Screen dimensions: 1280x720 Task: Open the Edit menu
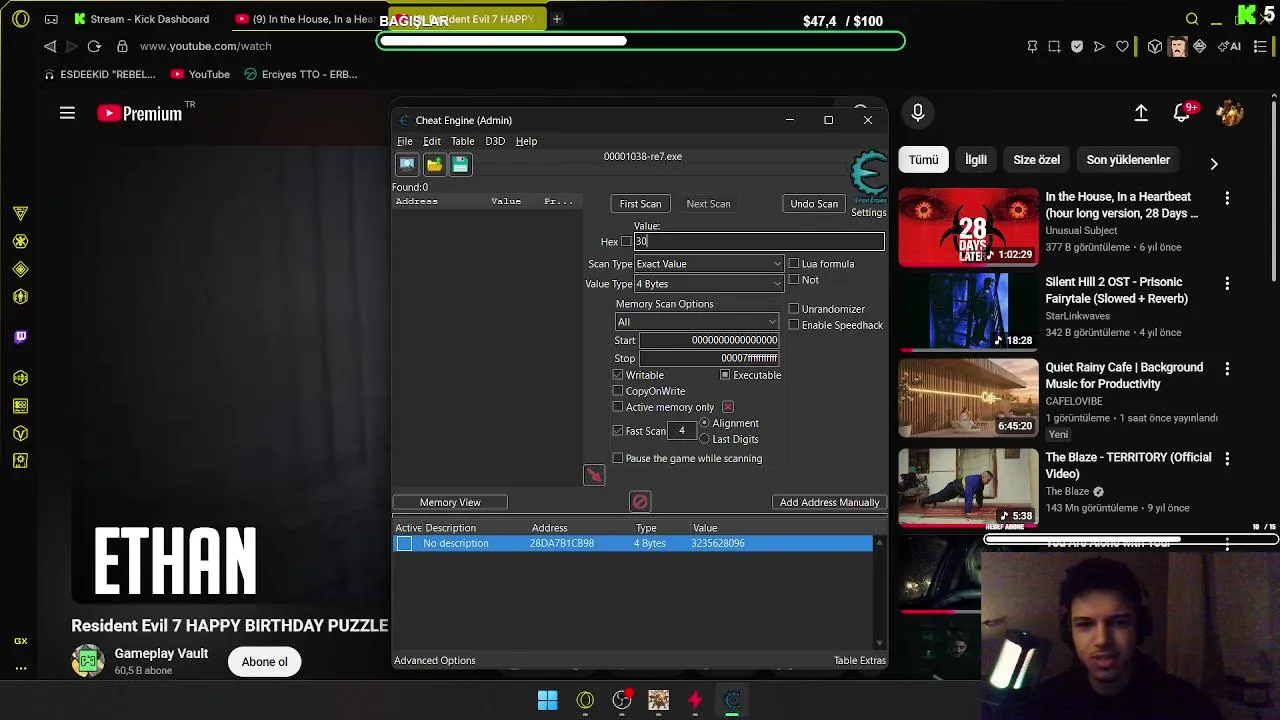pos(432,141)
